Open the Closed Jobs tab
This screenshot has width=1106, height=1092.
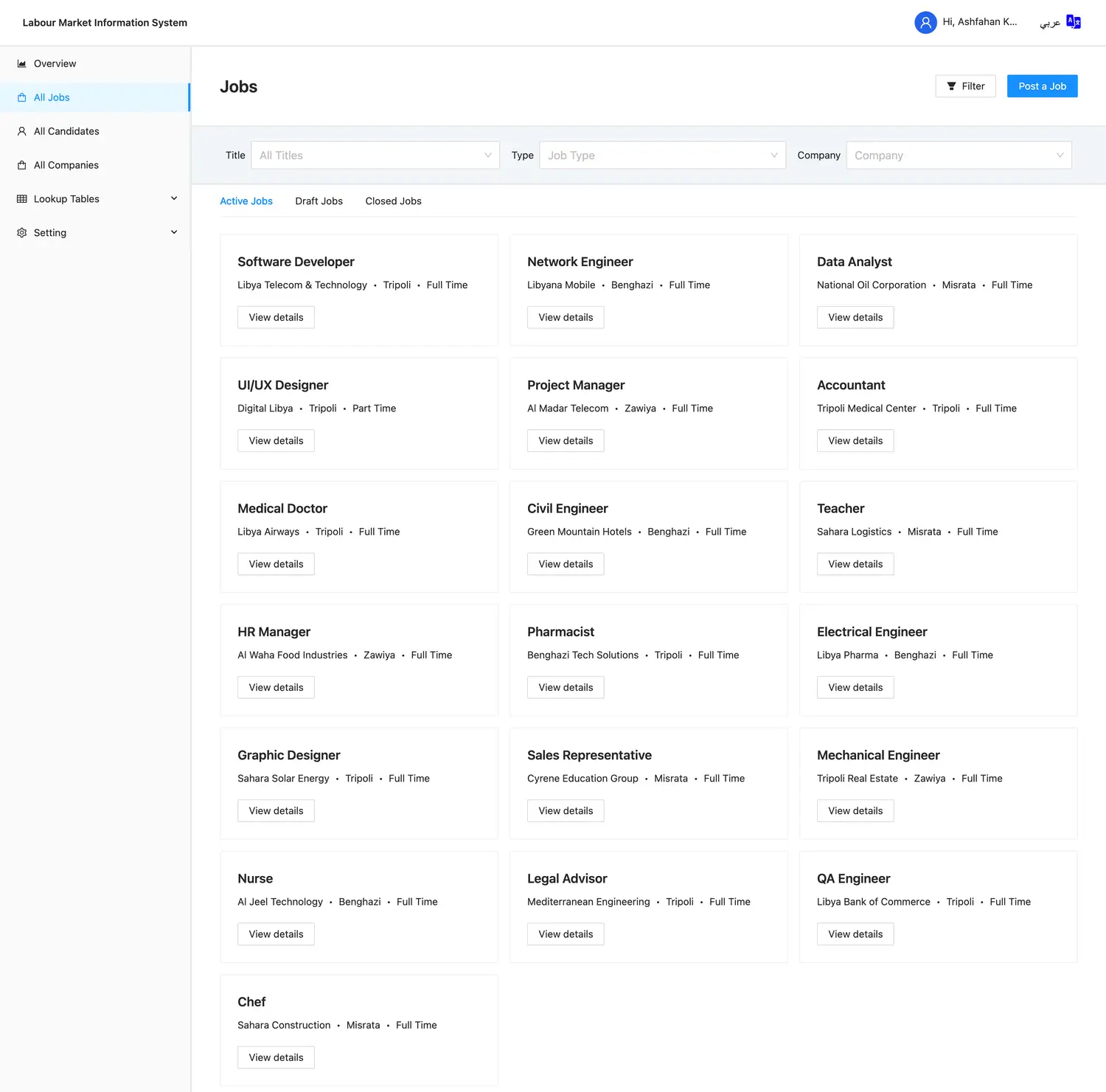tap(393, 201)
